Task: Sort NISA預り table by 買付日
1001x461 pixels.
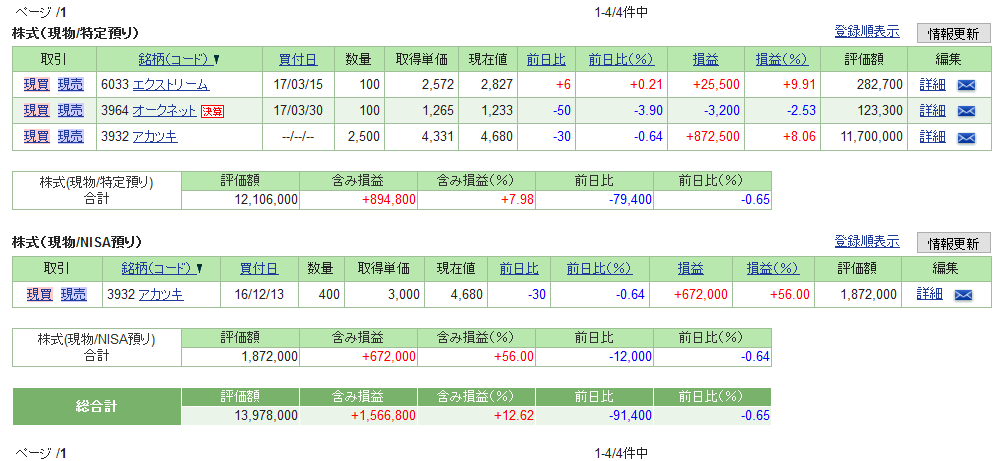Action: [259, 269]
